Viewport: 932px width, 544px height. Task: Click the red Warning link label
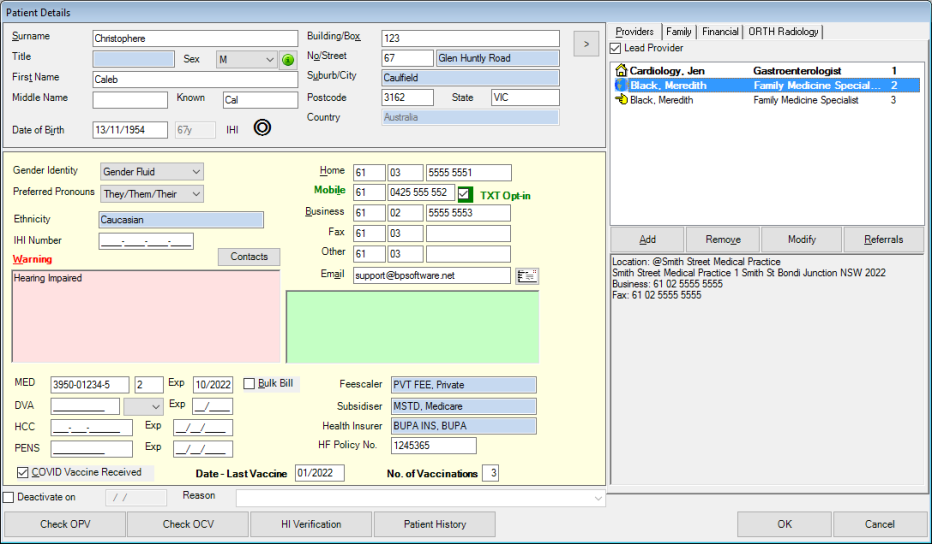click(x=32, y=259)
